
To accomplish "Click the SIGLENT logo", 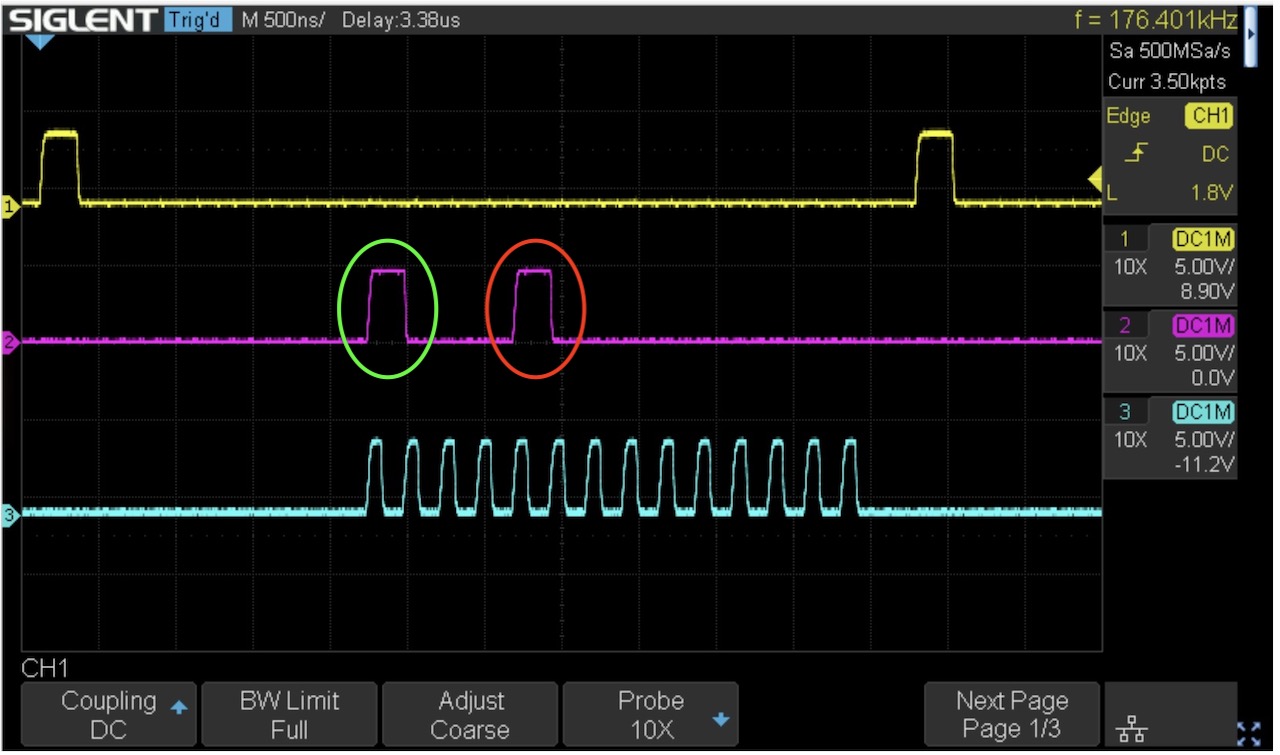I will [82, 19].
